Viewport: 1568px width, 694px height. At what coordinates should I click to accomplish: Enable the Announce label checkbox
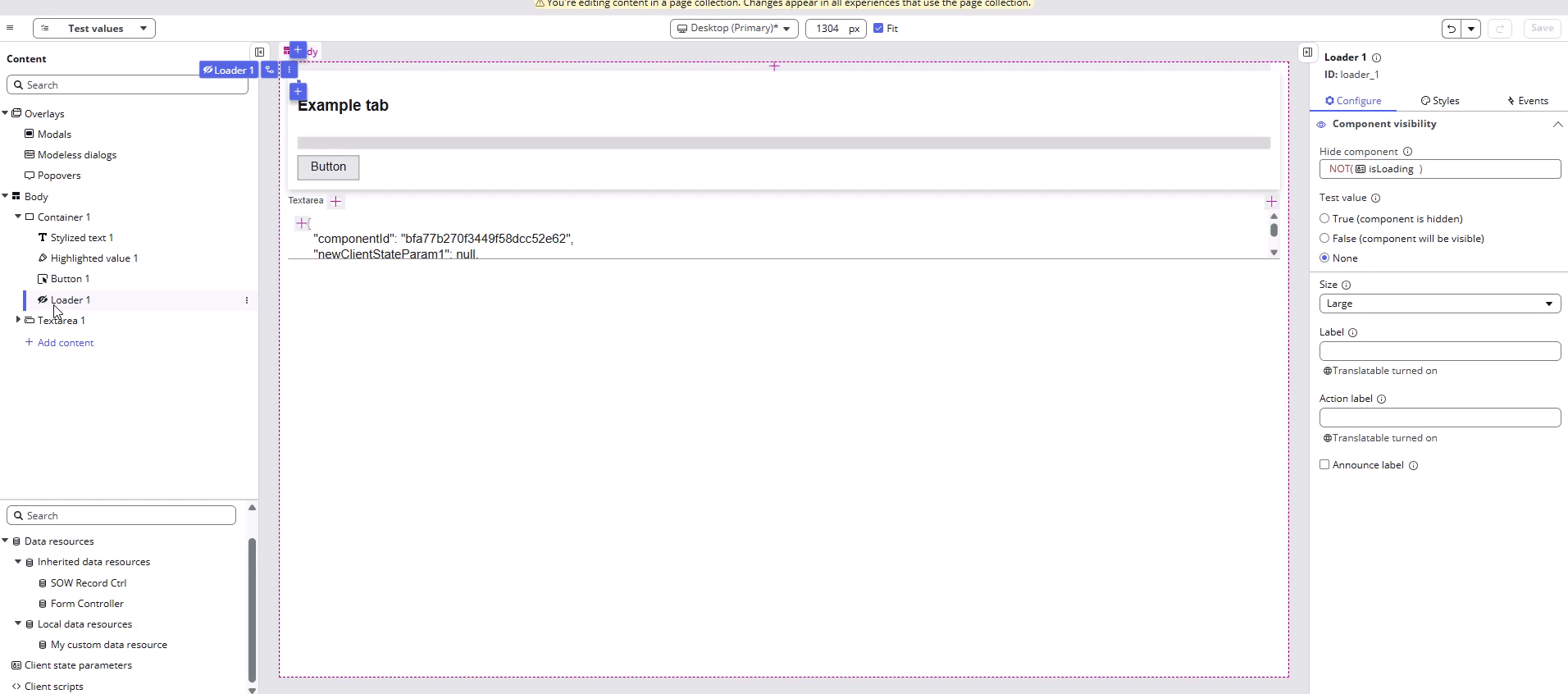coord(1324,465)
